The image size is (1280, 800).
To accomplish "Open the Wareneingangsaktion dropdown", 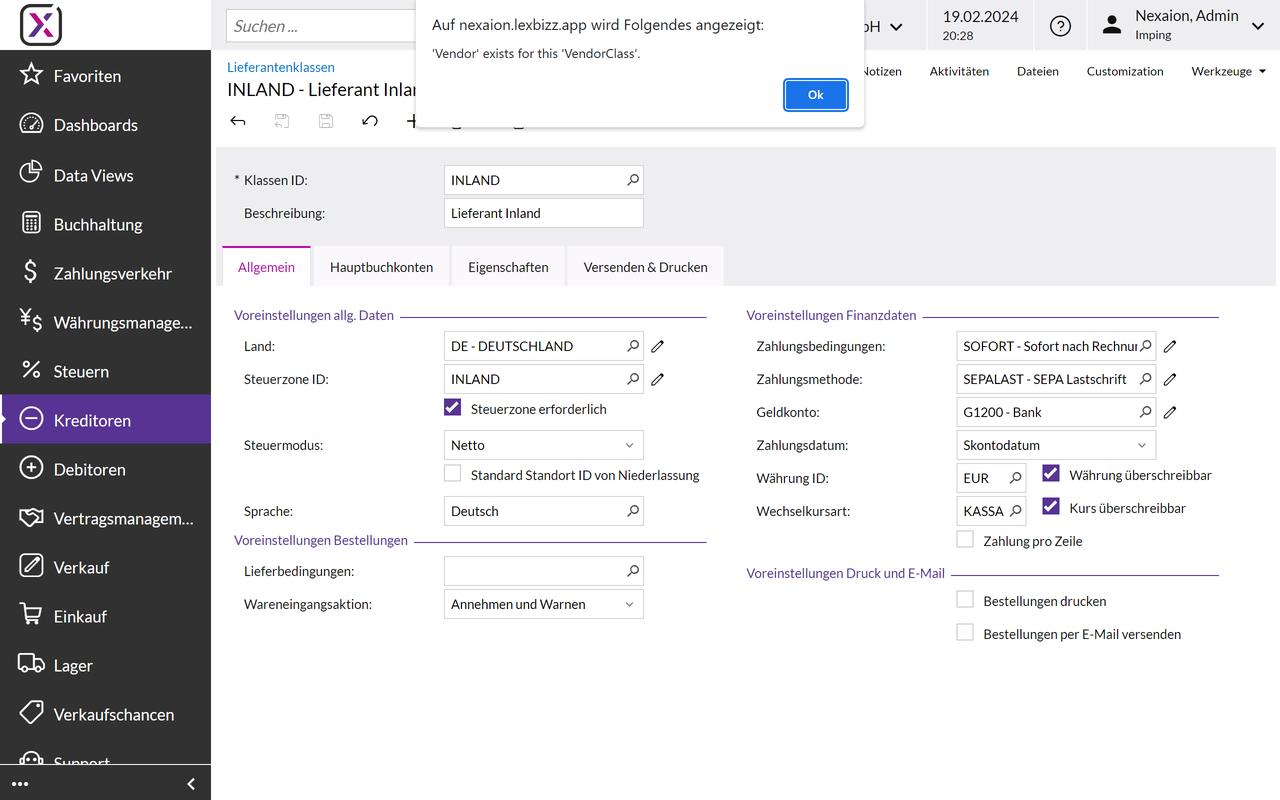I will click(544, 604).
